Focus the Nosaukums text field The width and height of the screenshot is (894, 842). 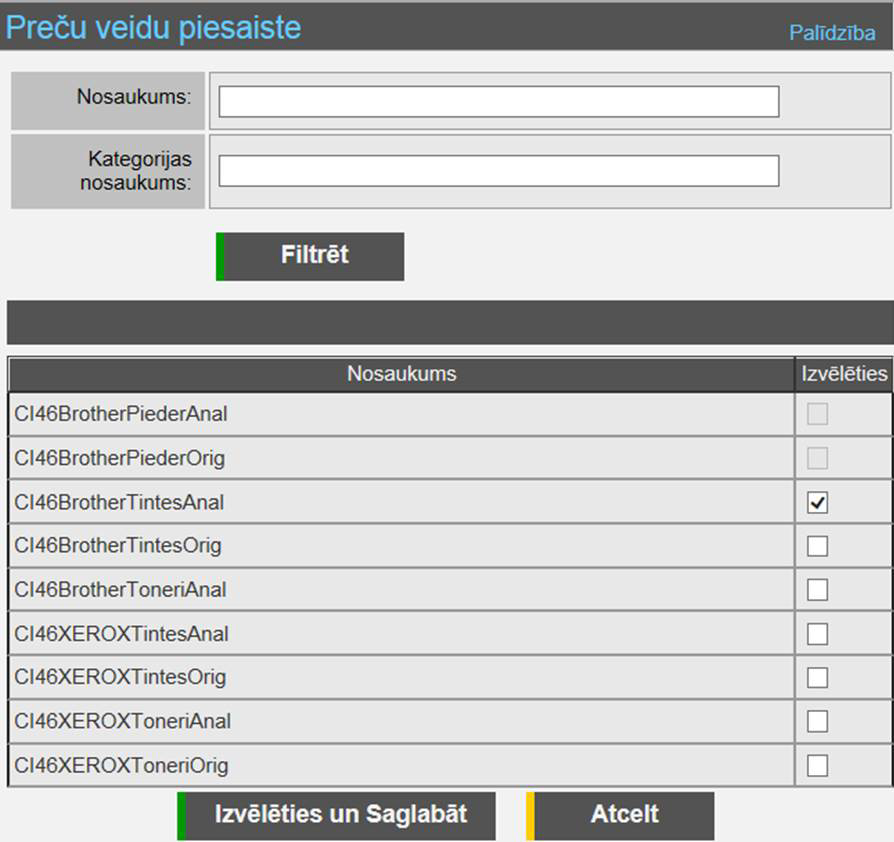[x=498, y=101]
